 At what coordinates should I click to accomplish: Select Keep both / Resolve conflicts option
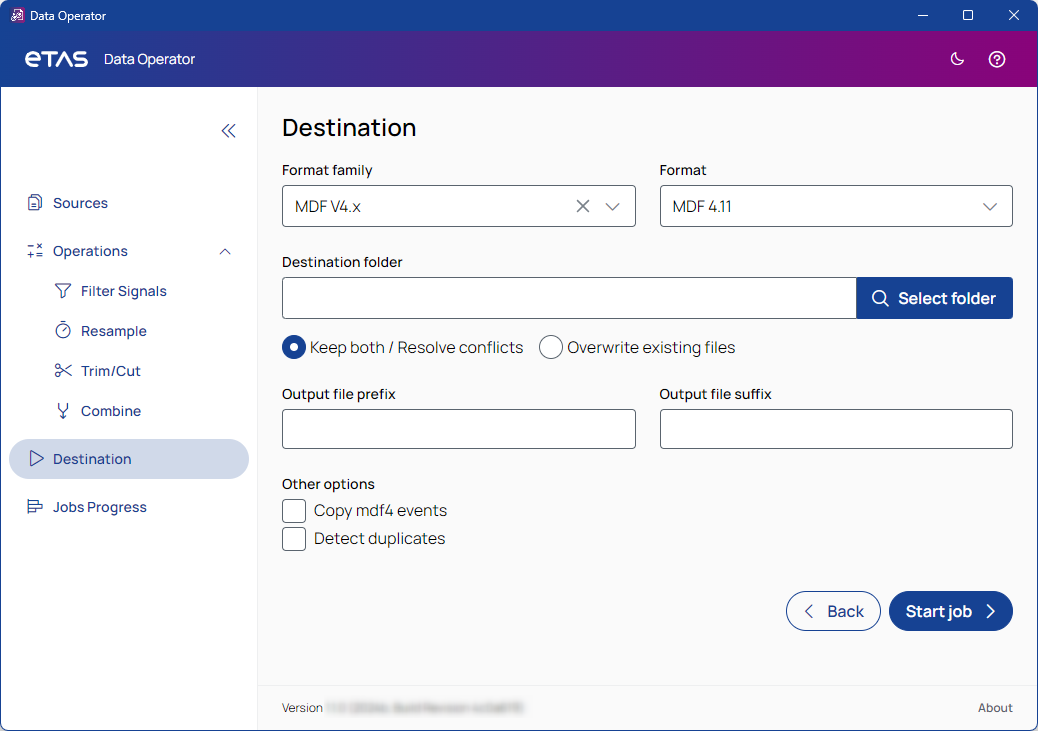coord(294,347)
